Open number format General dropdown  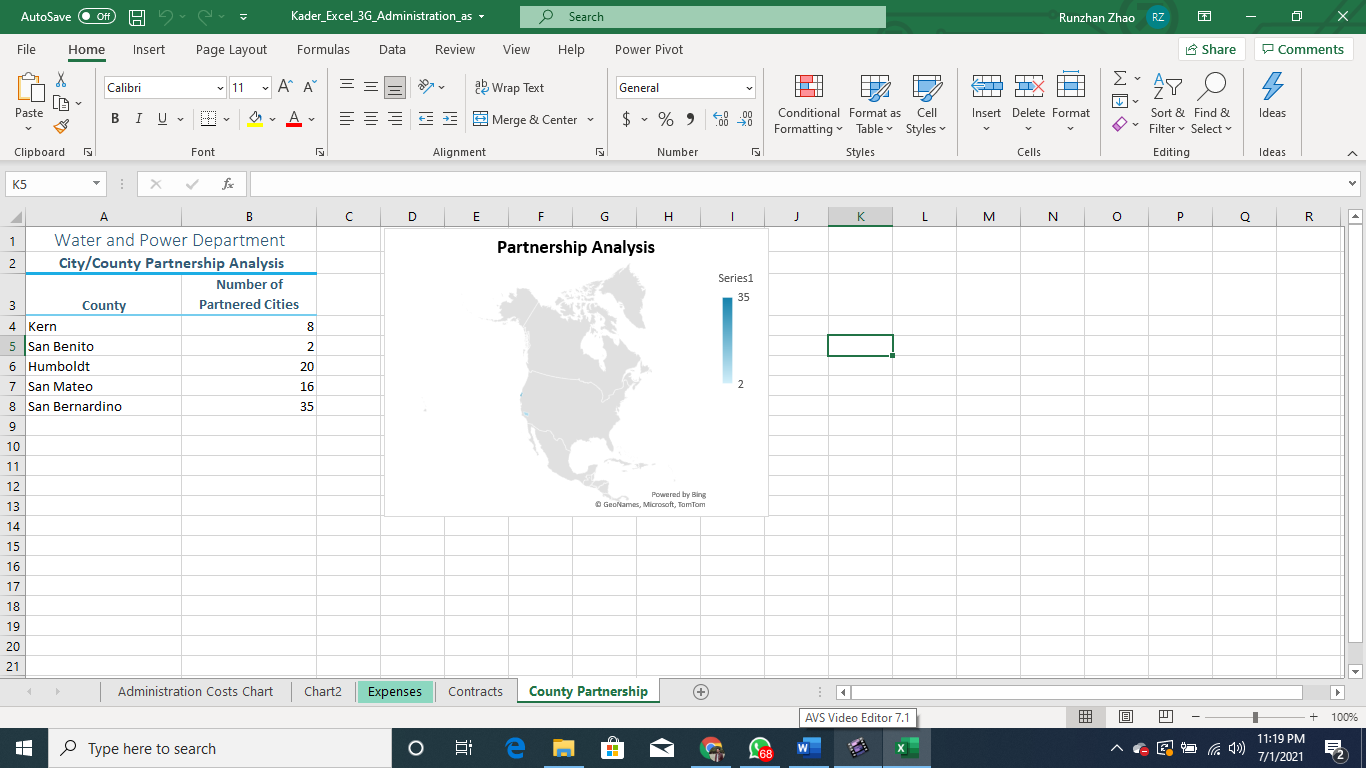coord(749,88)
